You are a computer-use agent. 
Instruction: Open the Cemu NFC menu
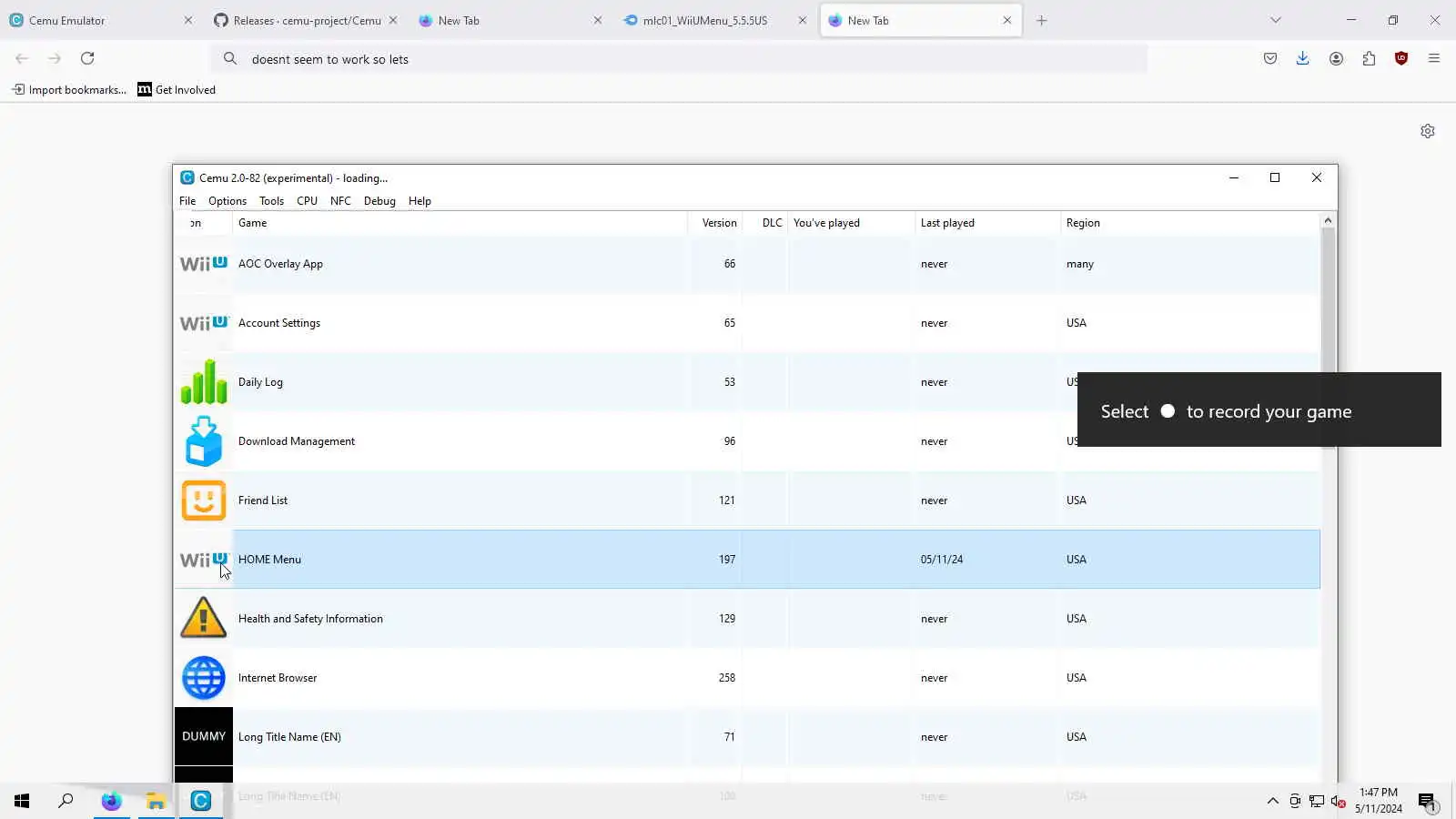[x=340, y=201]
